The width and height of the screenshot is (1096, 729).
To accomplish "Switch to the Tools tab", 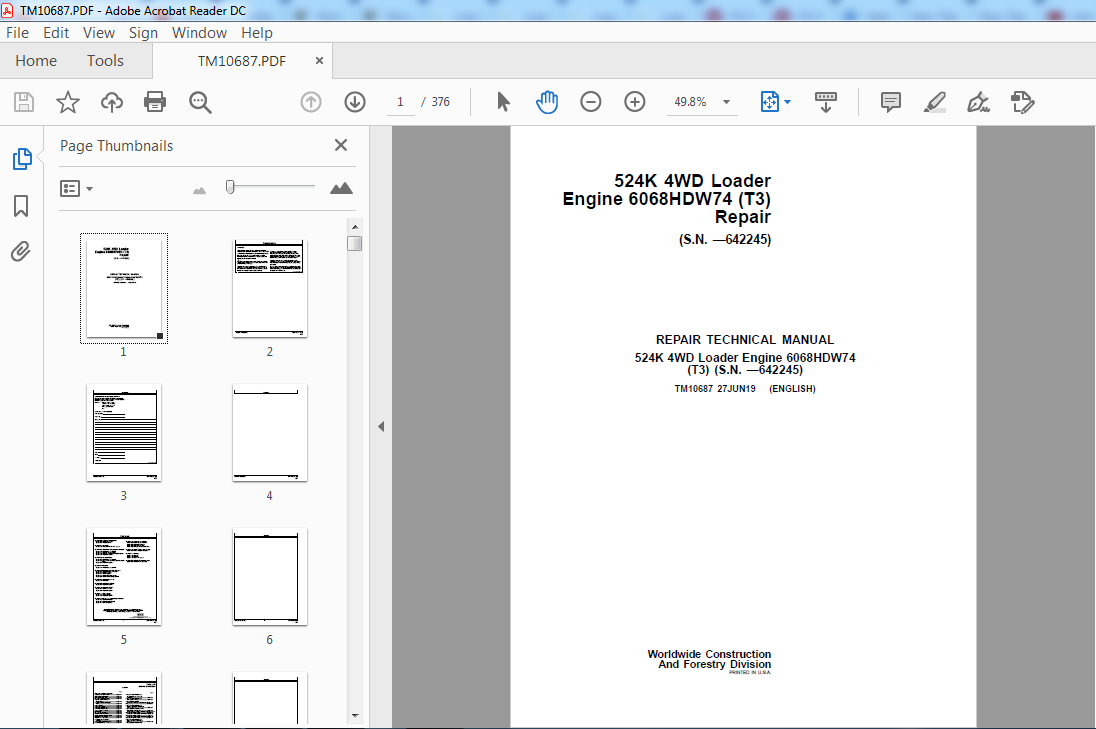I will [x=106, y=61].
